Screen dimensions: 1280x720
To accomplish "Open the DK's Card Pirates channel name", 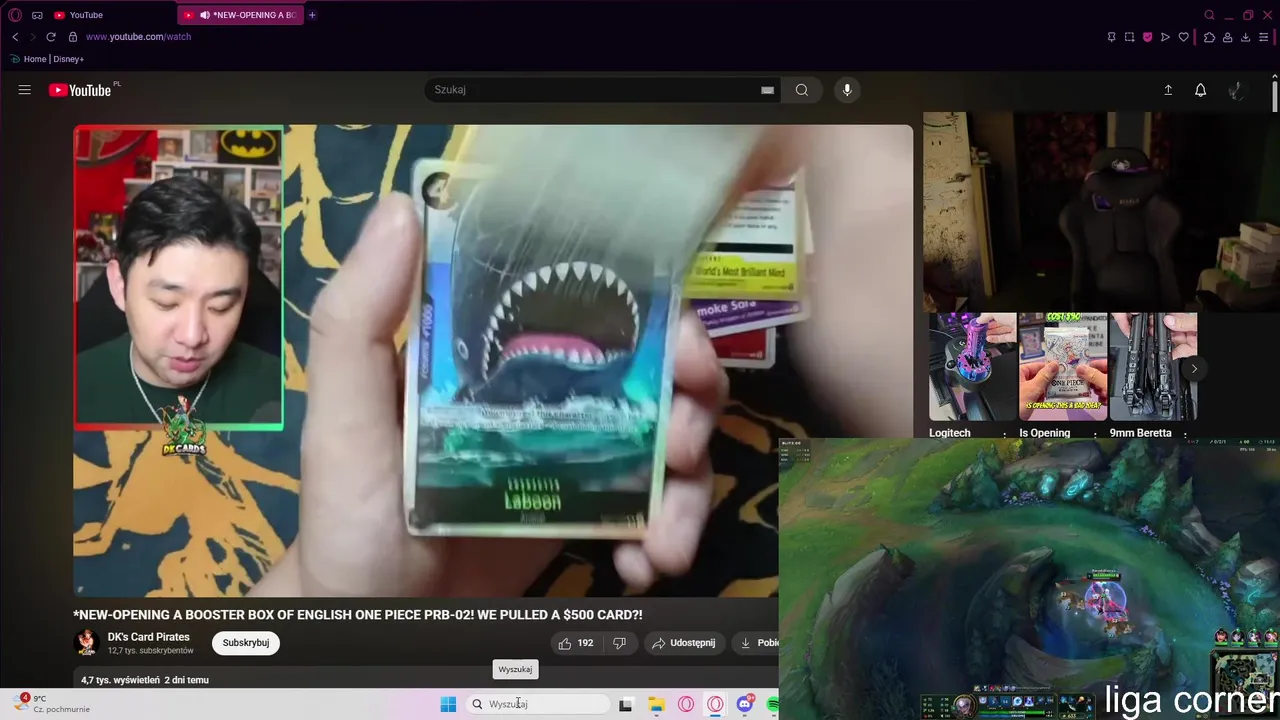I will coord(148,637).
